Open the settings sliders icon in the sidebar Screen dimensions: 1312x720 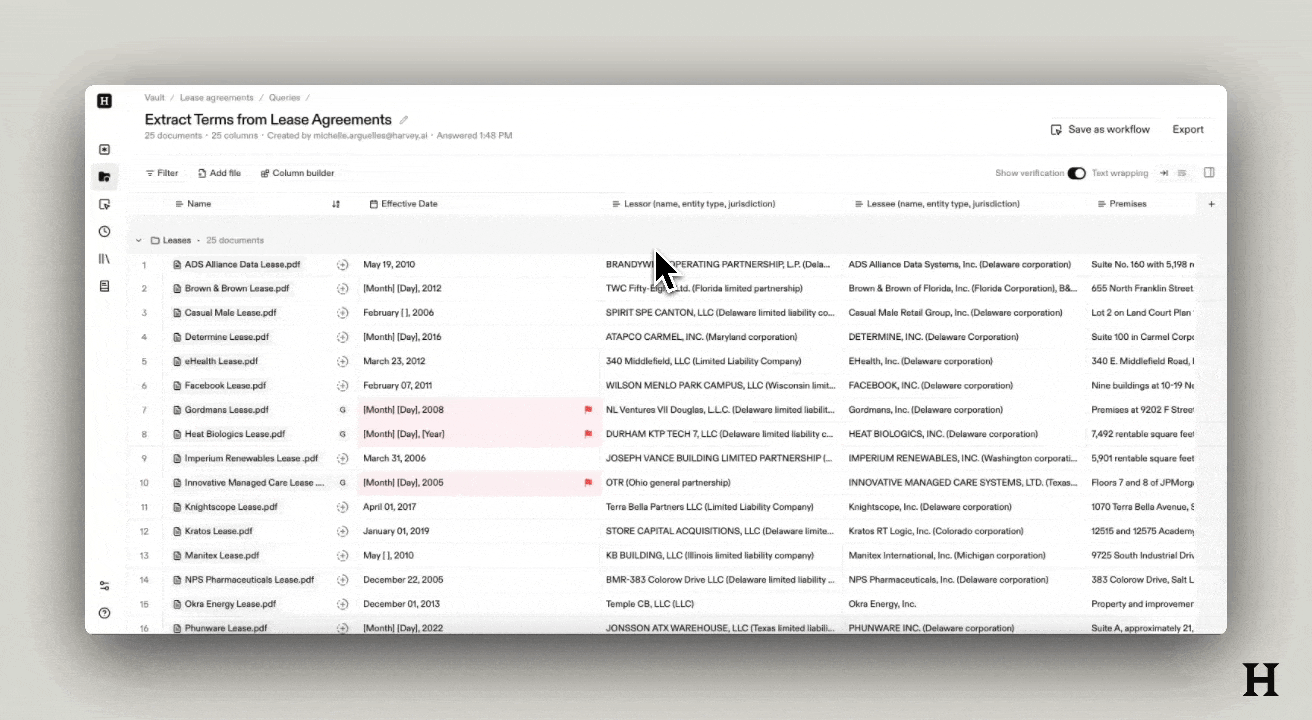click(x=104, y=586)
